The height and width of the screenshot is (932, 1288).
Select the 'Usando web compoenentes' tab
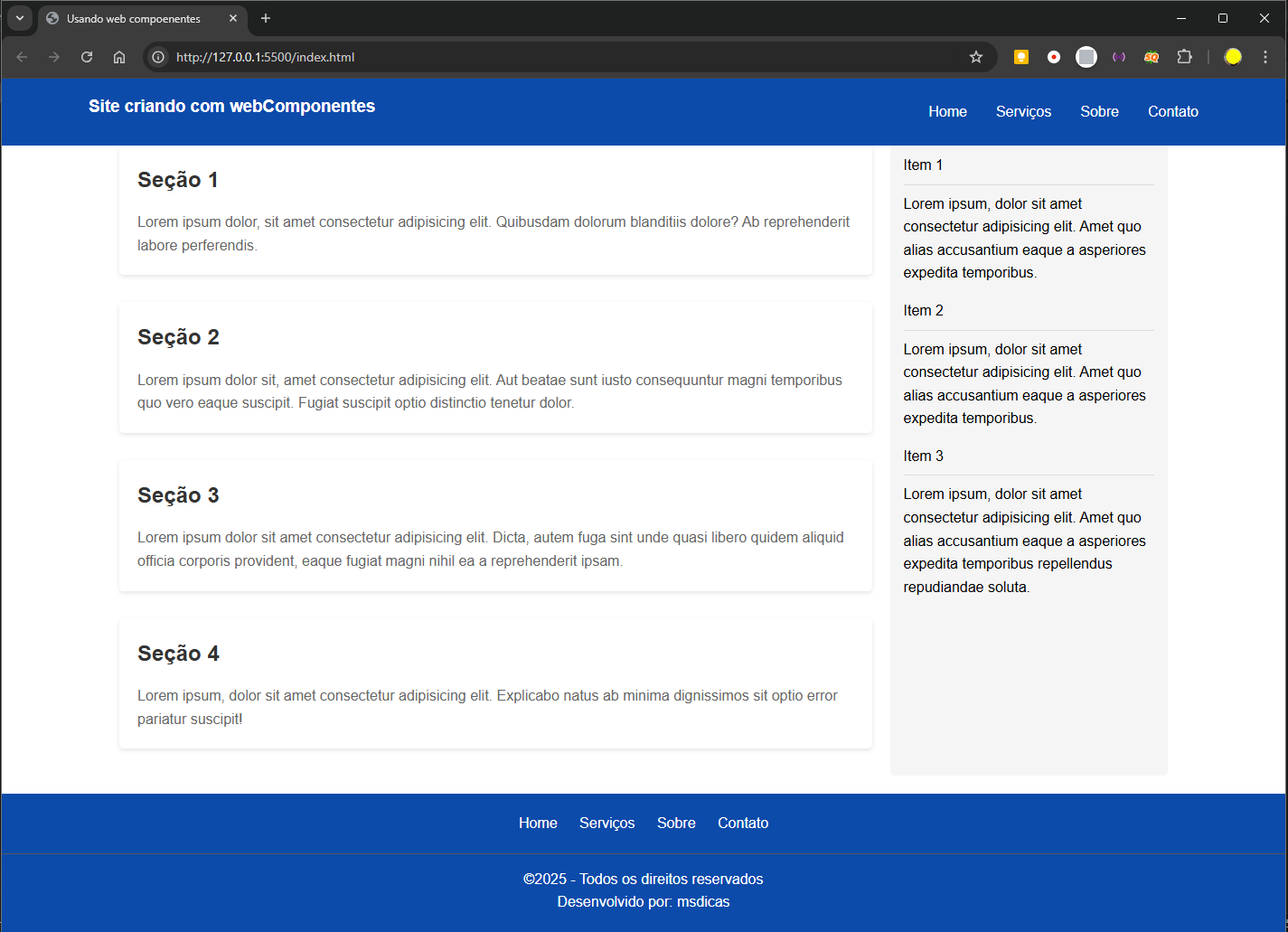pos(134,18)
